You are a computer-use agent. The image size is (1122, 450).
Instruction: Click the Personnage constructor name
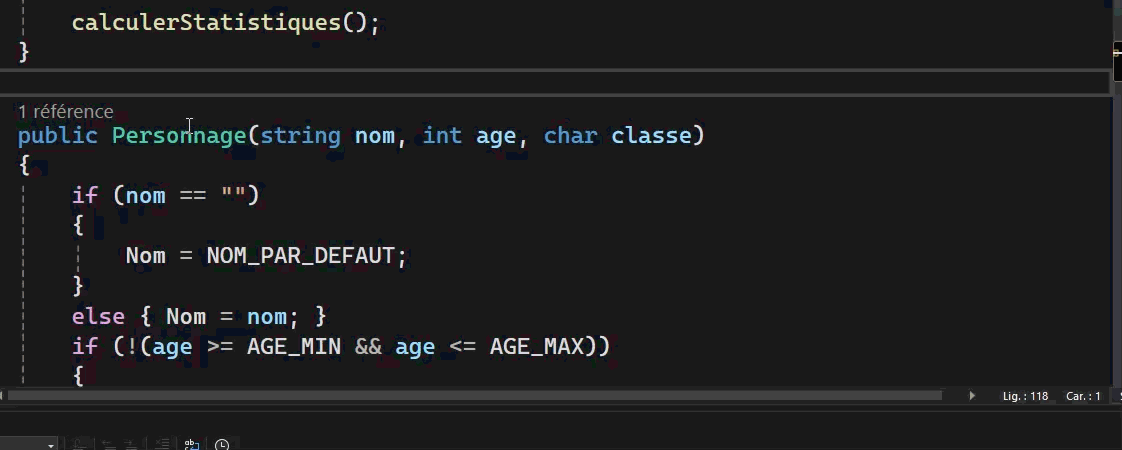tap(179, 135)
